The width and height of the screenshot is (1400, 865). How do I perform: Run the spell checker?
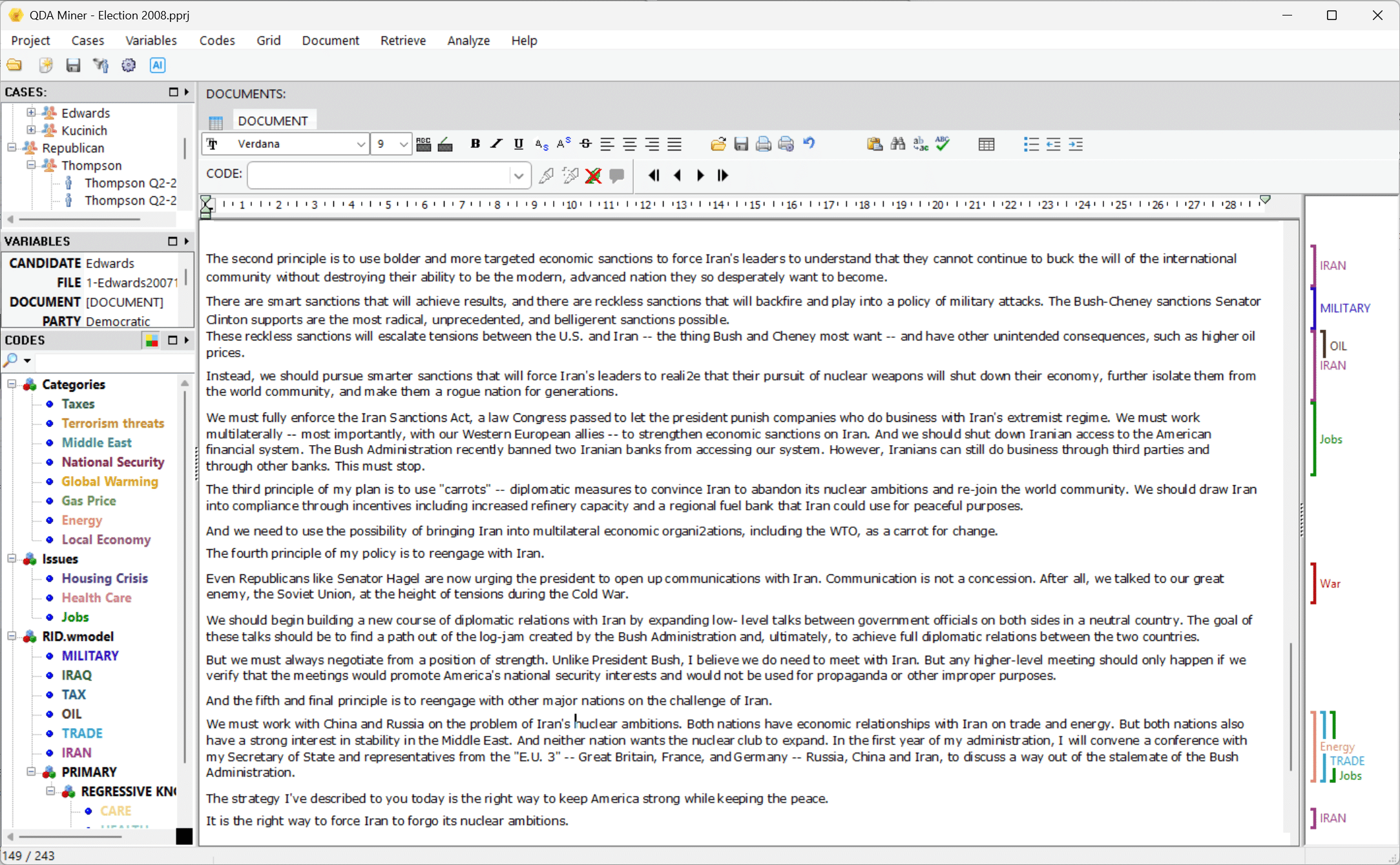(943, 144)
